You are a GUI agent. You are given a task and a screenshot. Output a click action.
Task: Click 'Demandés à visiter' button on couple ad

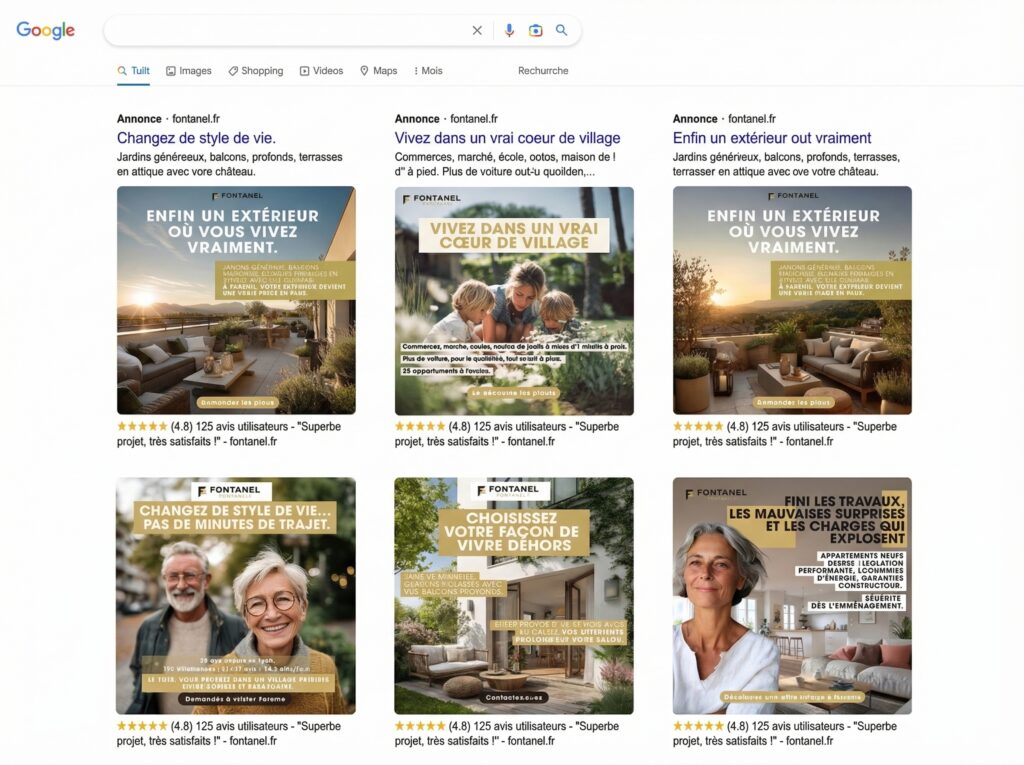[235, 699]
